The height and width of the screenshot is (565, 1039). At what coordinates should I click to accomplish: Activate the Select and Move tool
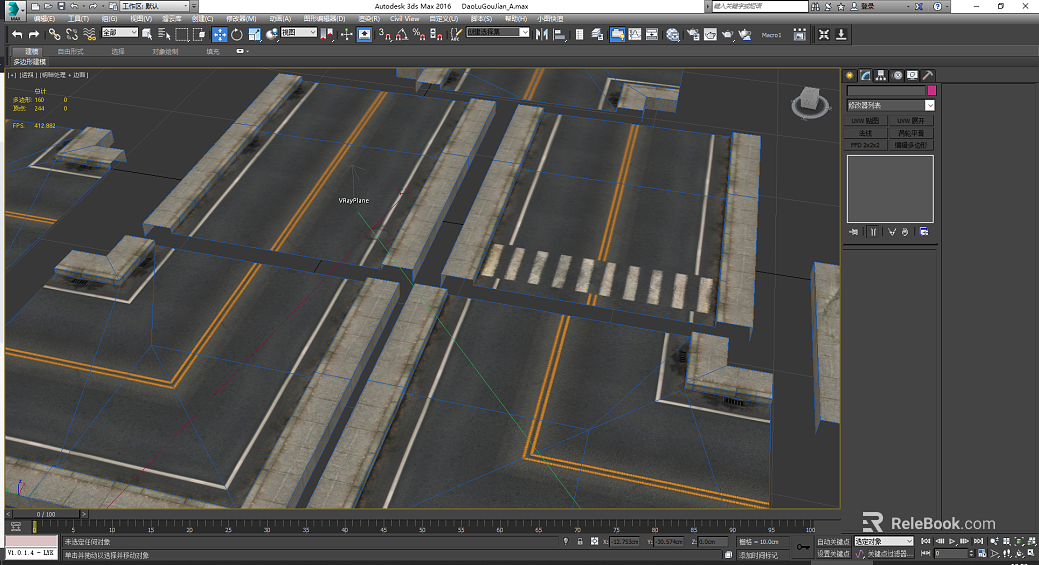click(219, 34)
